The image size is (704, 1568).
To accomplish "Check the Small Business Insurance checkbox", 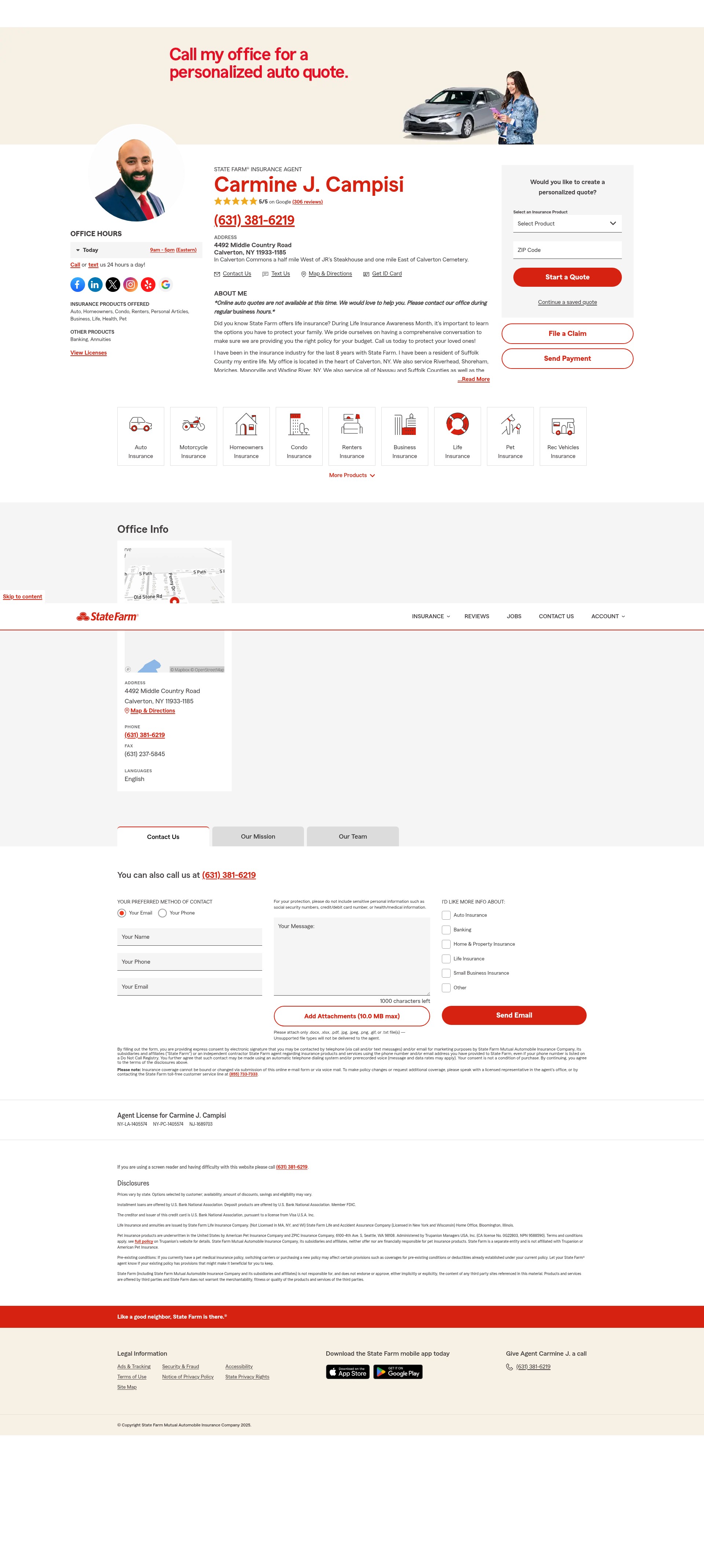I will [x=446, y=973].
